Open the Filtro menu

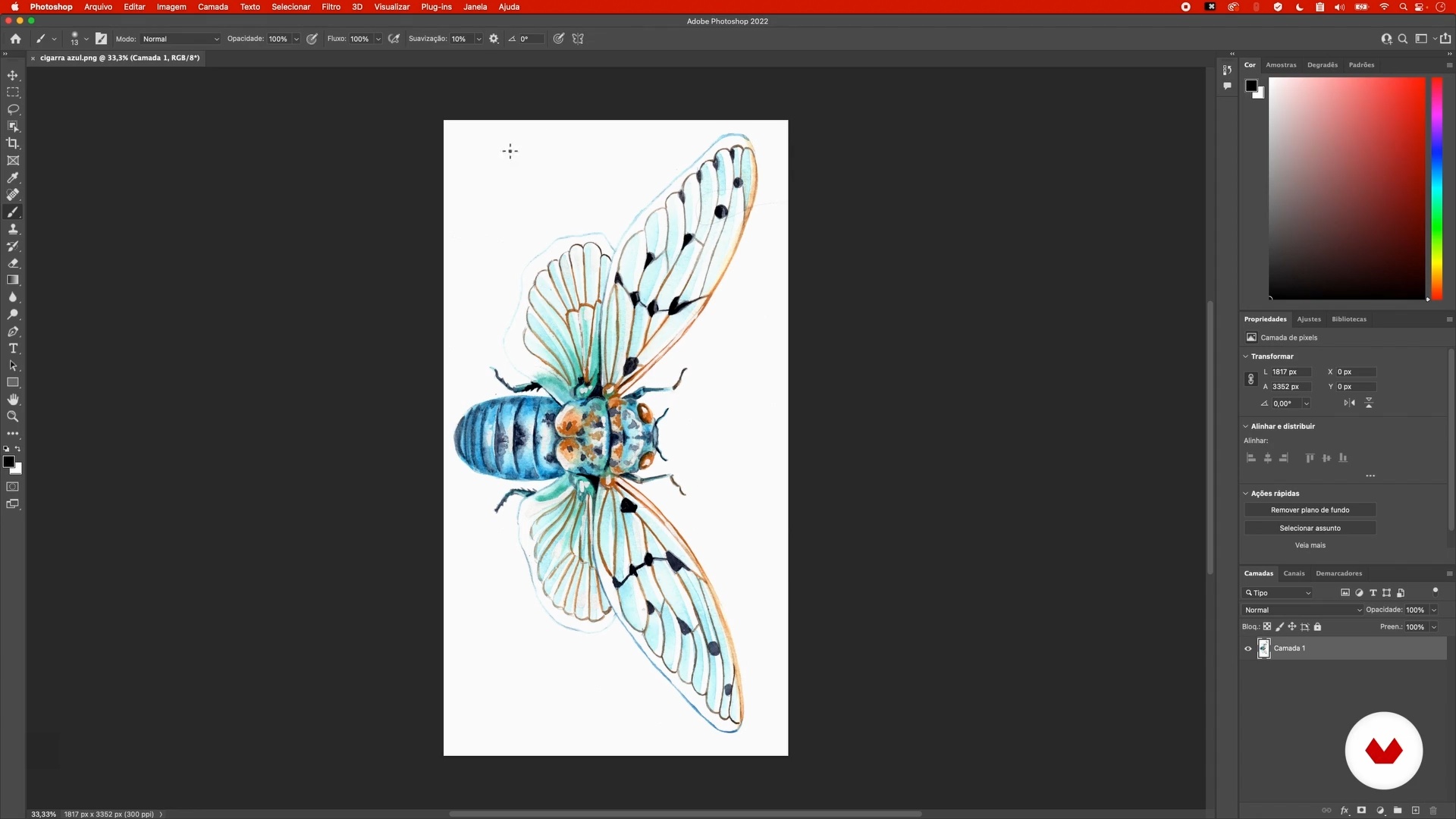click(331, 7)
